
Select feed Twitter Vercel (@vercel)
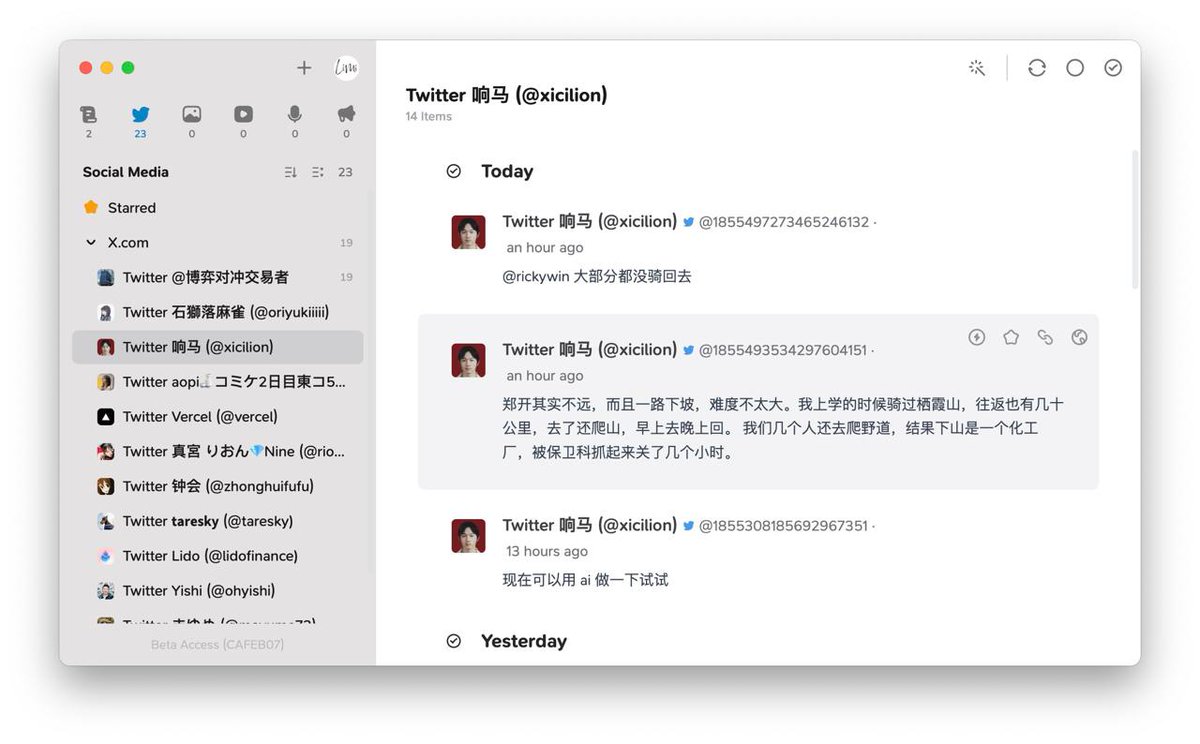point(218,417)
